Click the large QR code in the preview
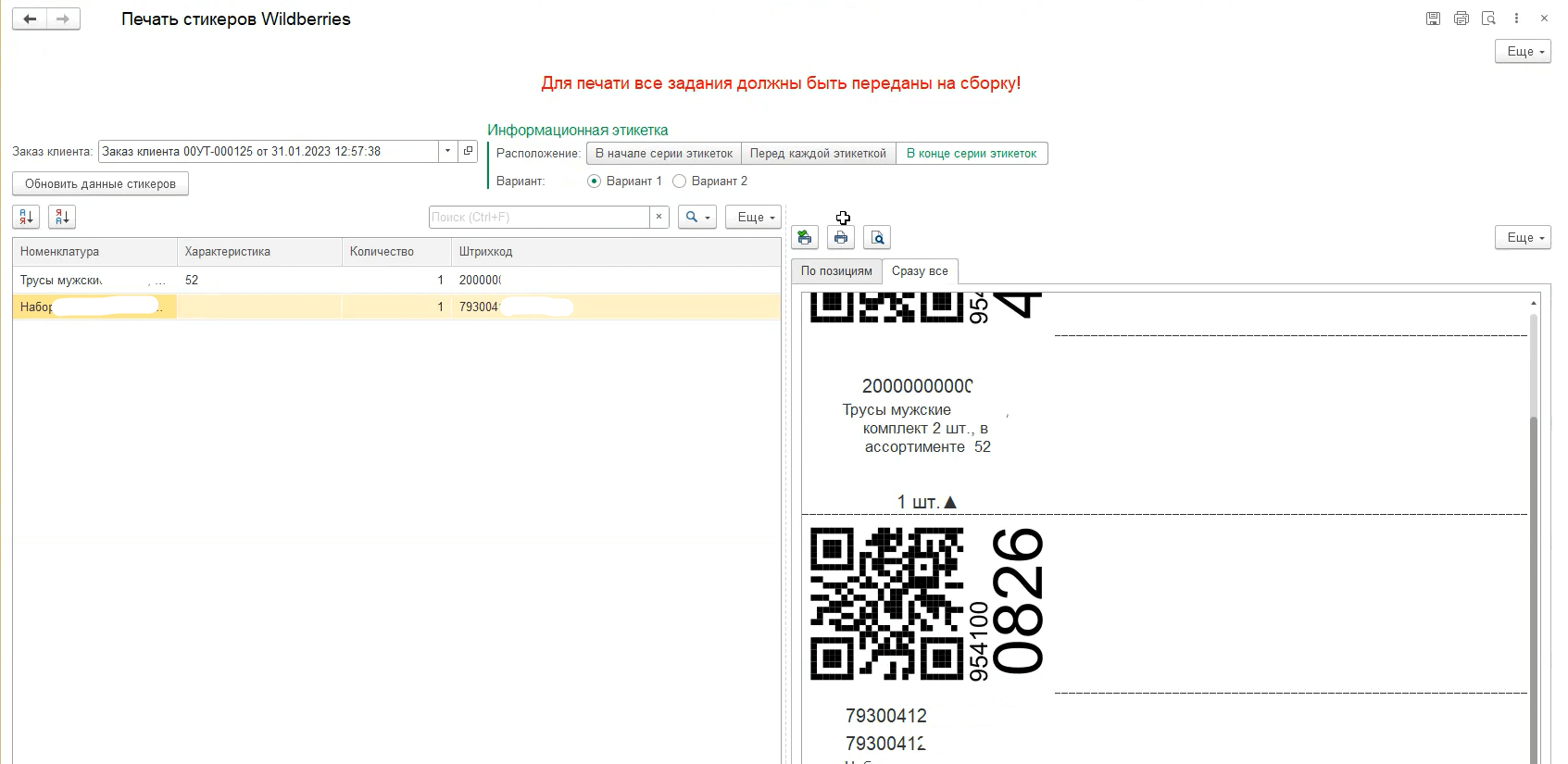Image resolution: width=1568 pixels, height=764 pixels. (x=886, y=604)
